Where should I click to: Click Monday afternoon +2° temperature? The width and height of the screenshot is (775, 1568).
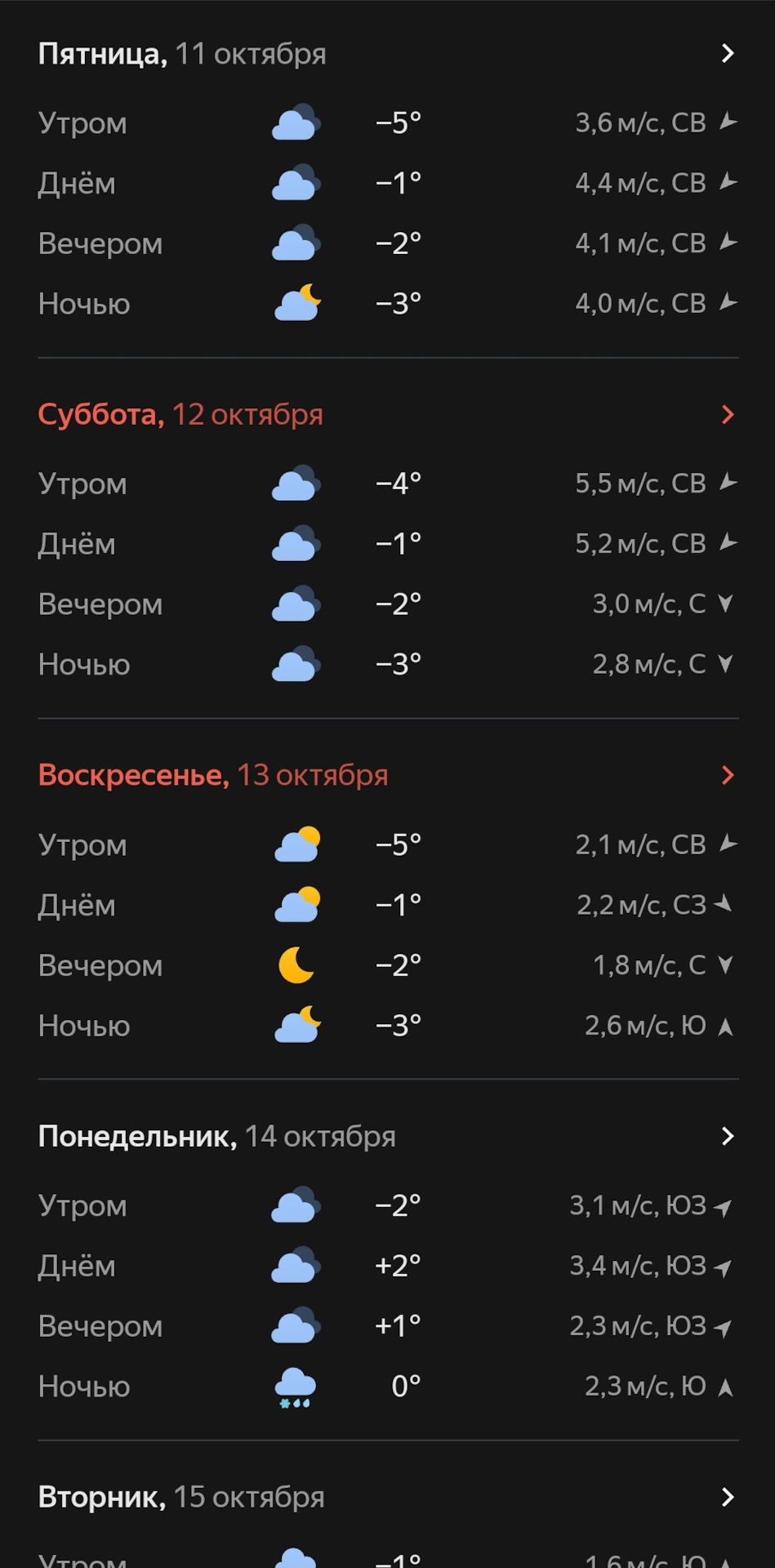[398, 1266]
